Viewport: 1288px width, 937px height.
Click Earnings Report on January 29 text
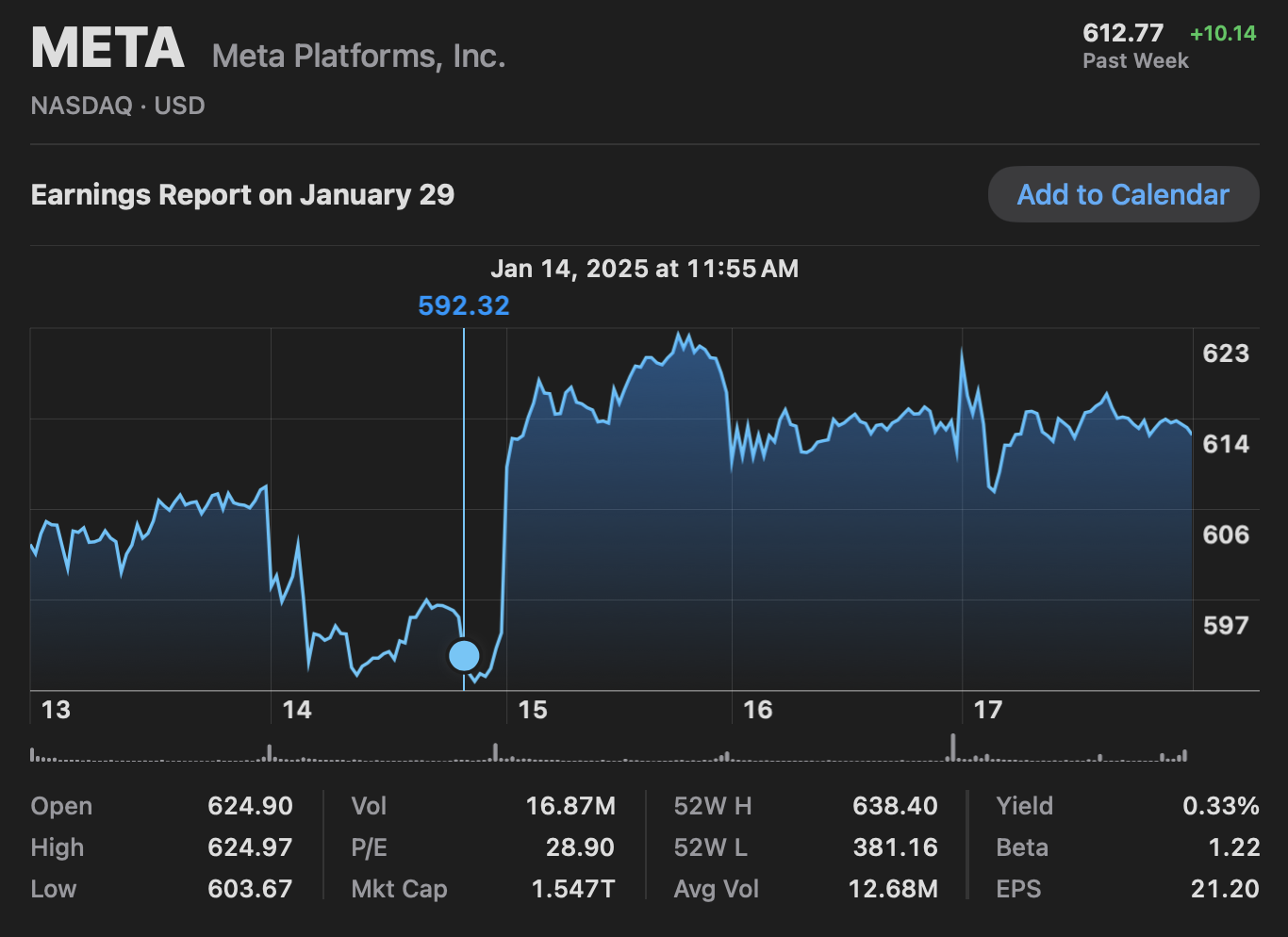(x=242, y=194)
